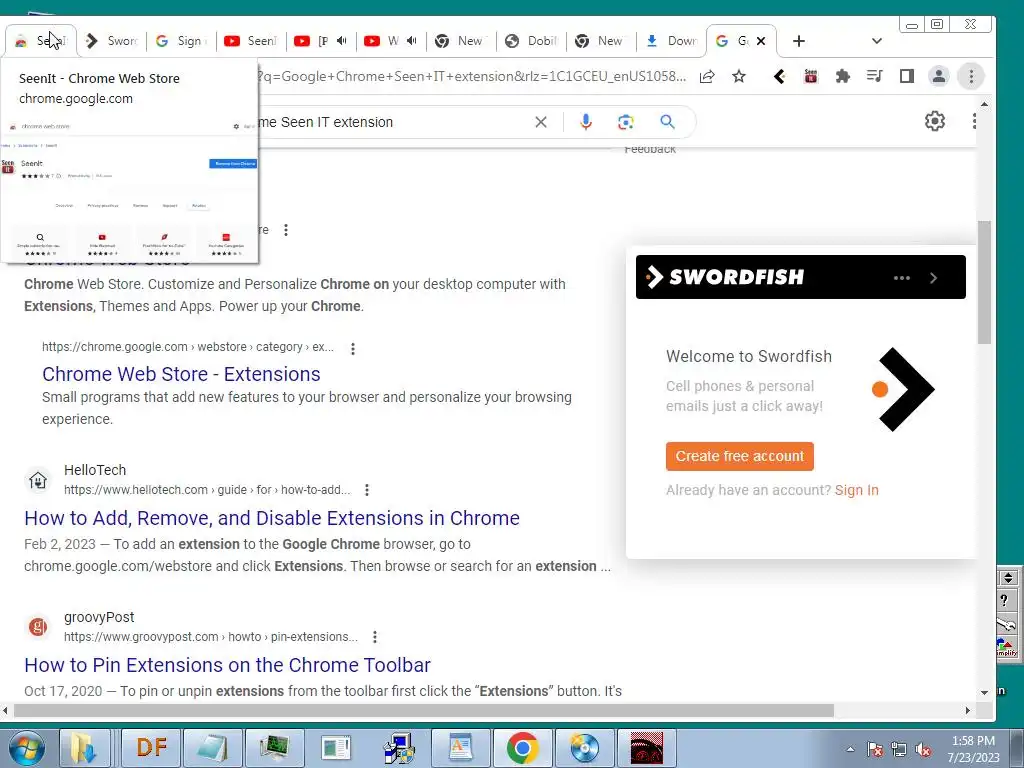This screenshot has height=768, width=1024.
Task: Open the Notepad taskbar icon
Action: tap(212, 748)
